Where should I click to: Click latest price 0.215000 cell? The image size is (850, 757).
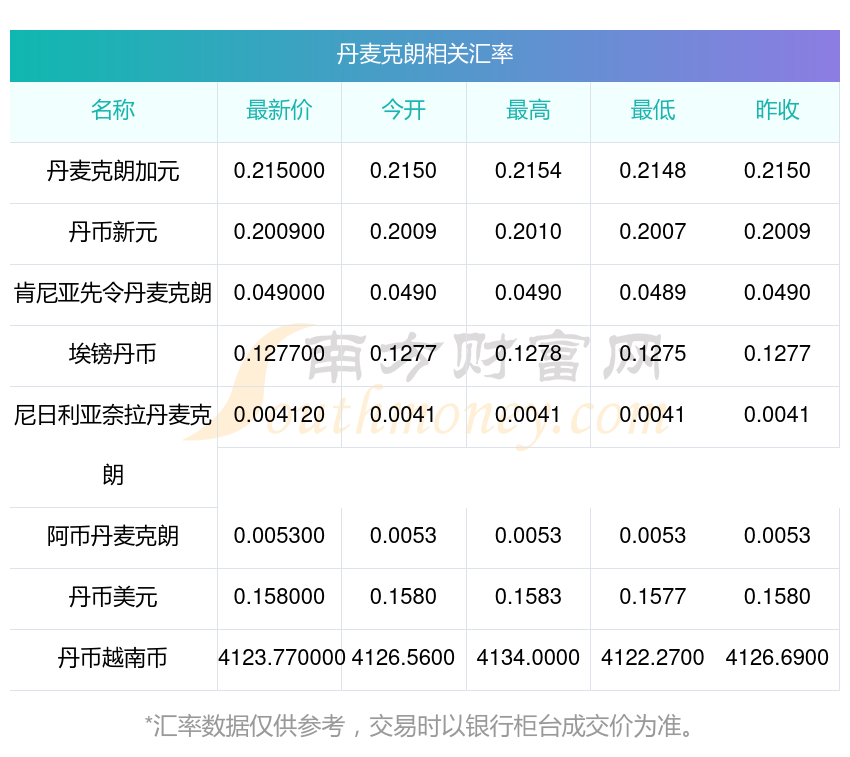(x=279, y=171)
